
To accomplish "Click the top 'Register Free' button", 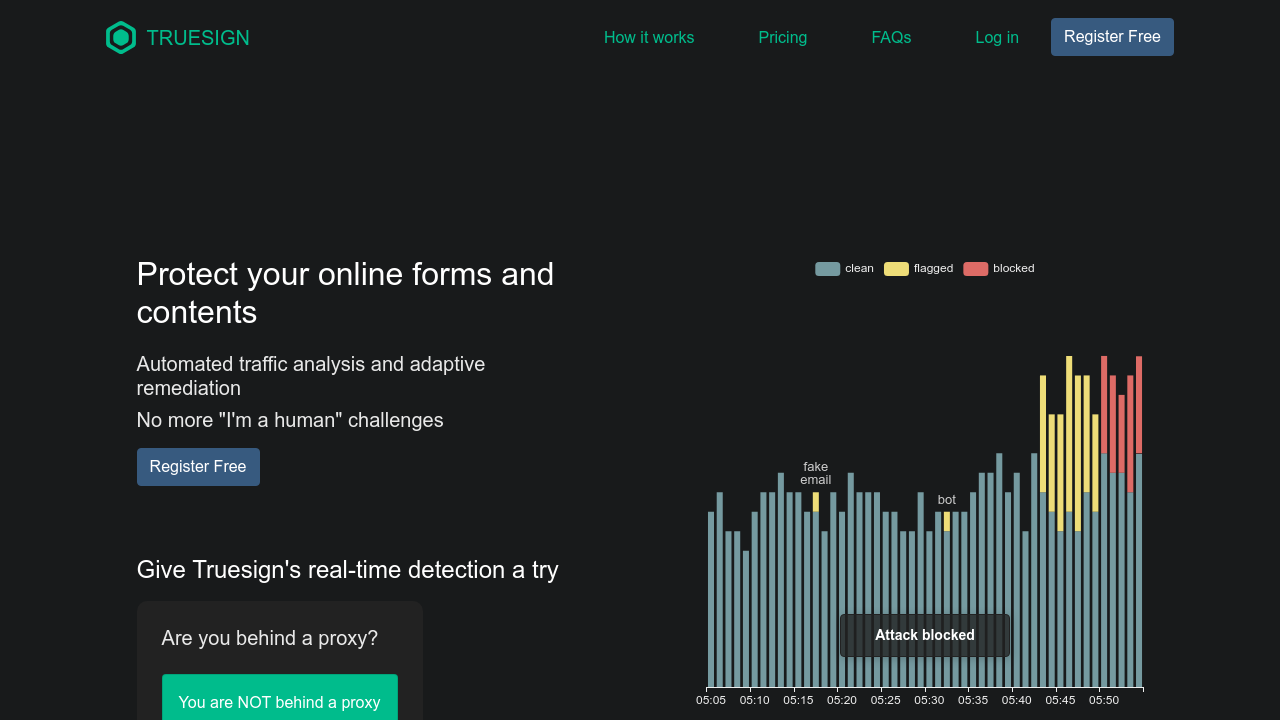I will tap(1112, 36).
